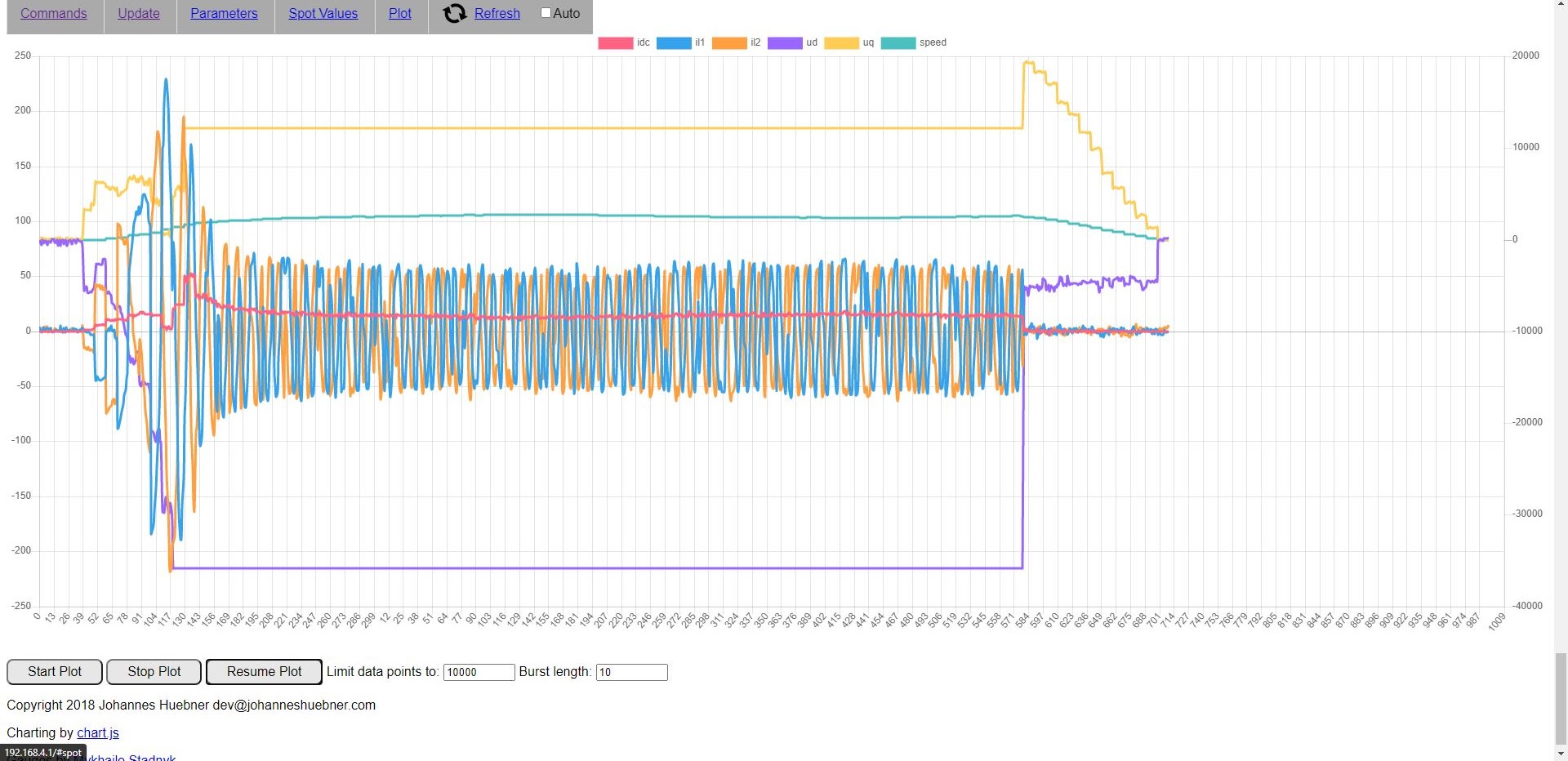This screenshot has width=1568, height=761.
Task: Click the Resume Plot button
Action: tap(264, 672)
